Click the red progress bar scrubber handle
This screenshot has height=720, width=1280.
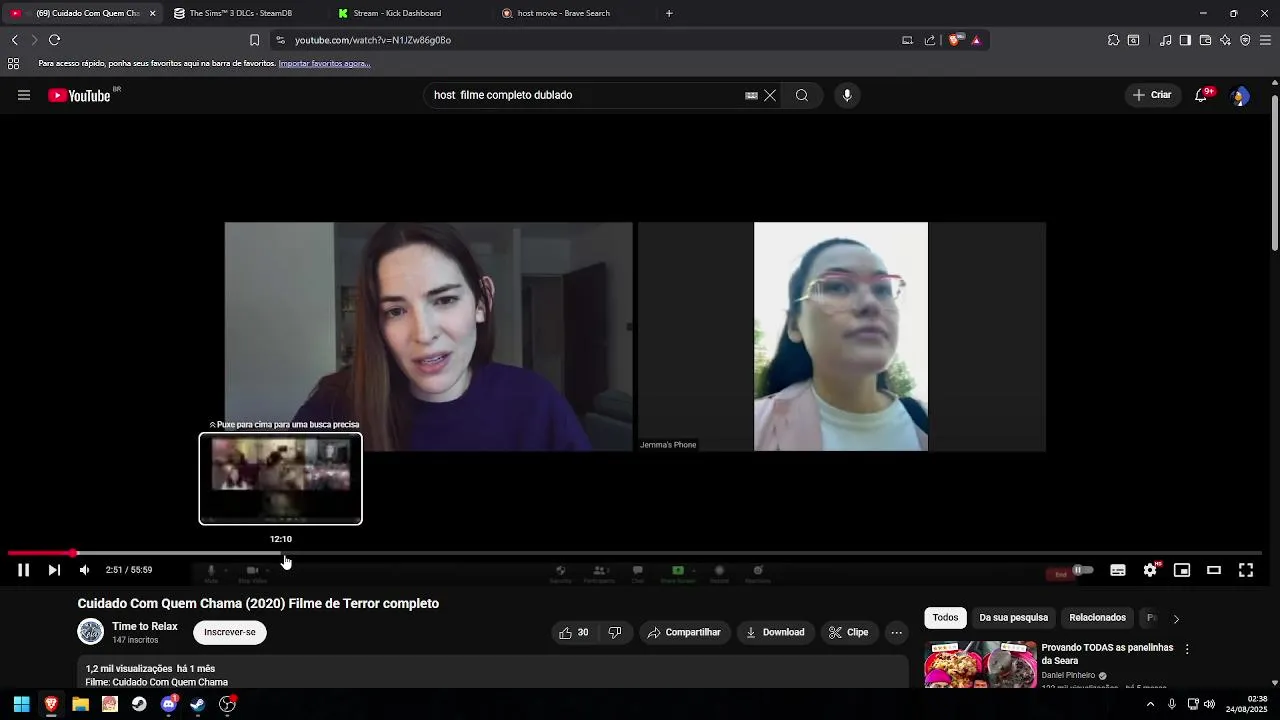tap(73, 553)
